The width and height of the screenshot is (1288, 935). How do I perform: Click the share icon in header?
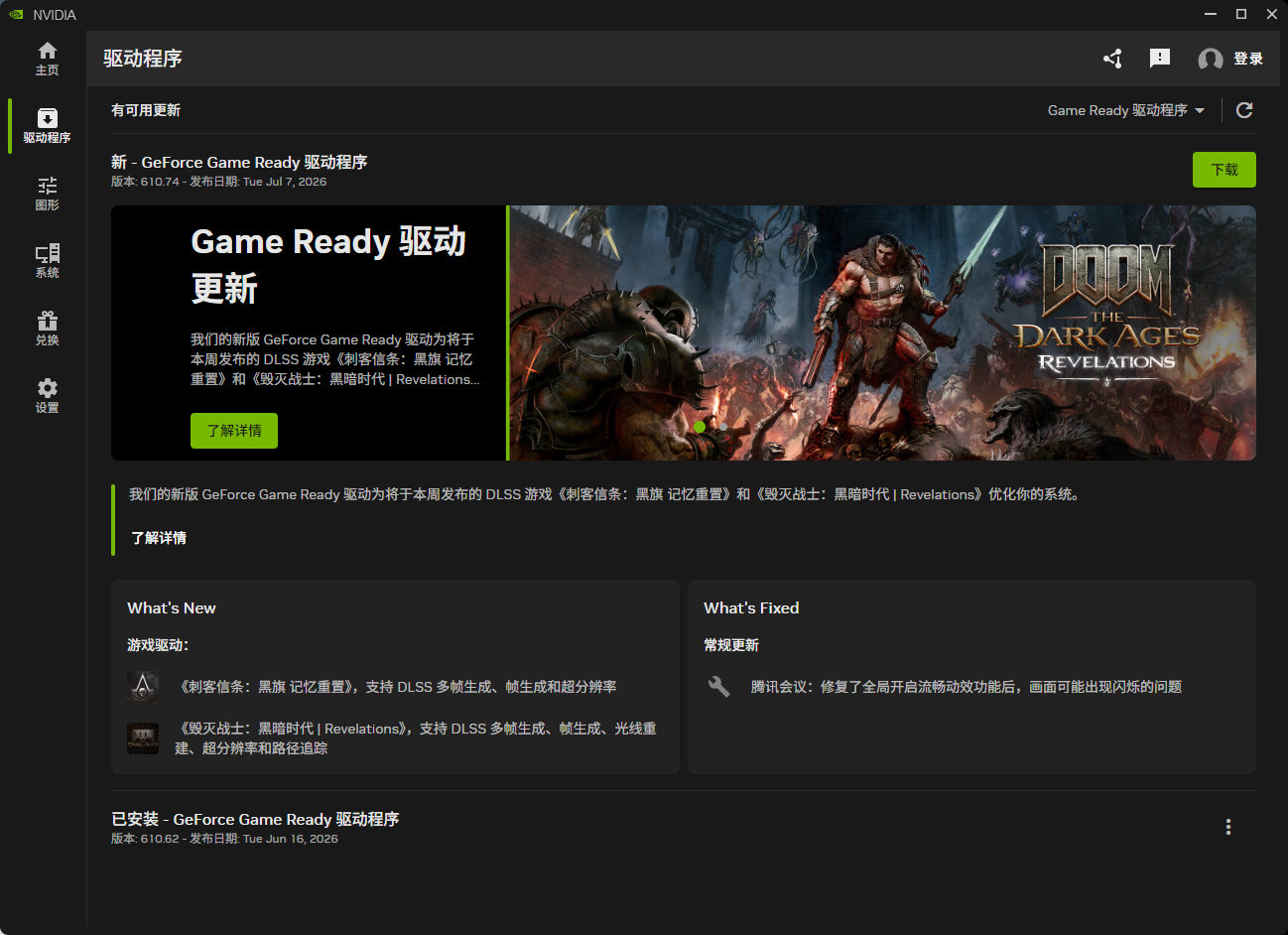(1112, 59)
